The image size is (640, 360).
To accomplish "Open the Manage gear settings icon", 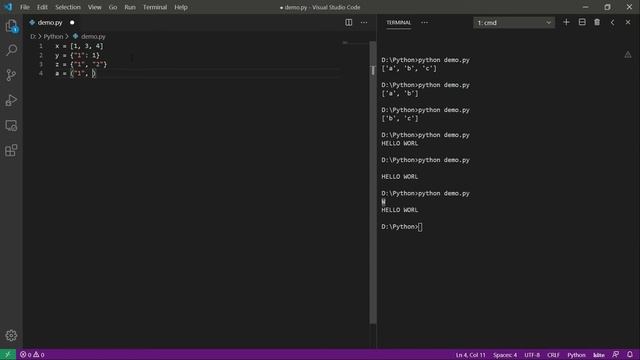I will click(11, 335).
